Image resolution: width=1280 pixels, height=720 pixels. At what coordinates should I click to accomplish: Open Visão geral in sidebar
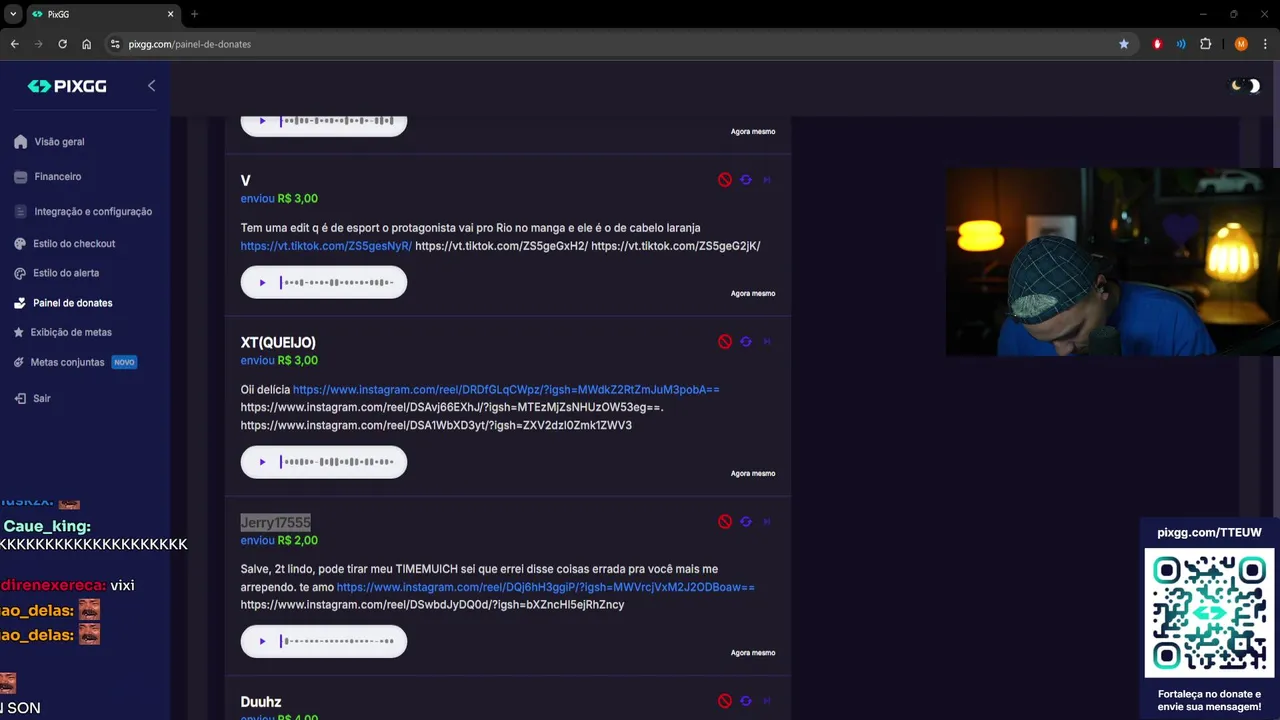pos(59,142)
